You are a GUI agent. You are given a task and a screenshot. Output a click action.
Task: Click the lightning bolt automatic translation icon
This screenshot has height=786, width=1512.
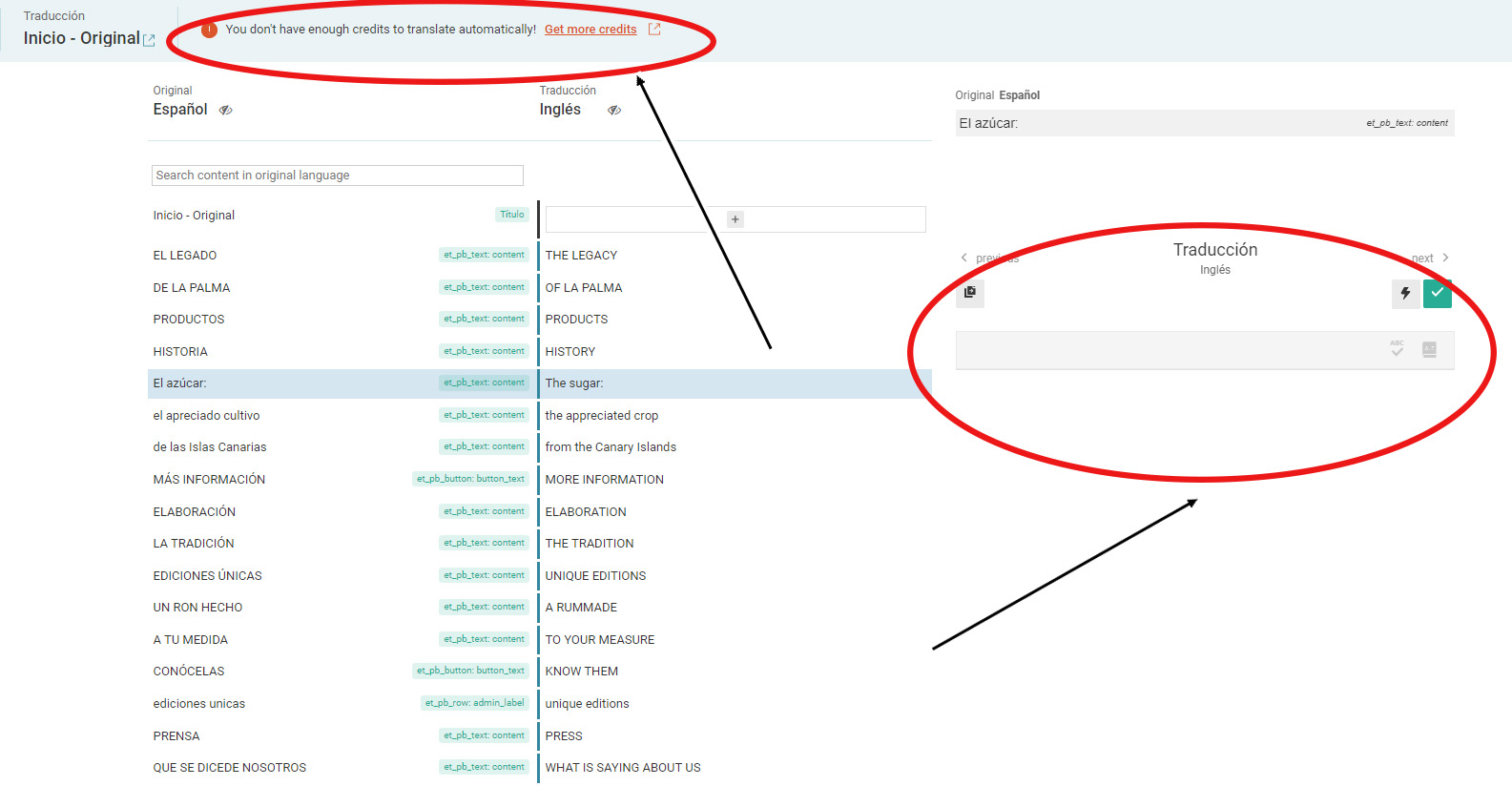click(x=1405, y=294)
